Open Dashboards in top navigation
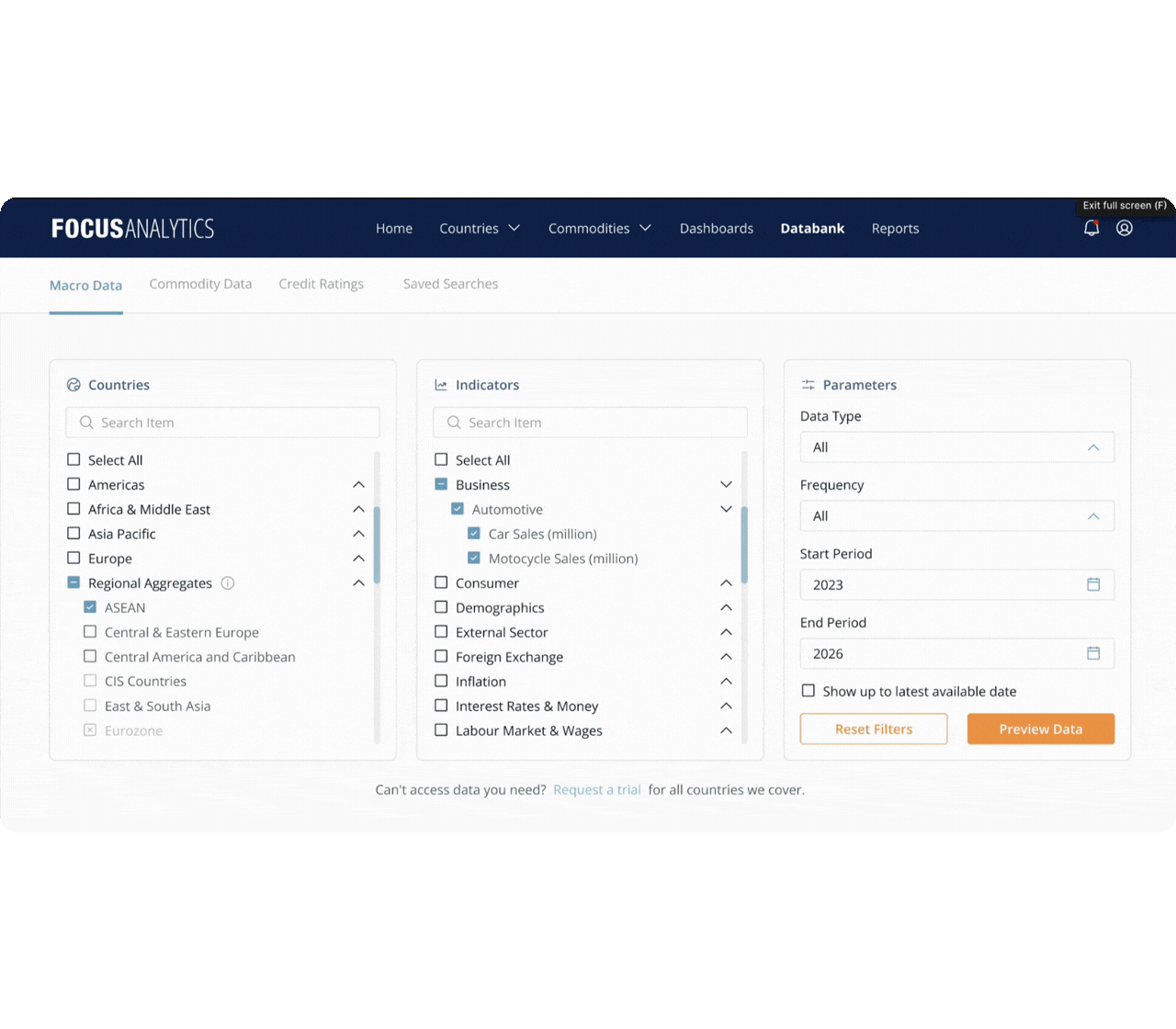 coord(717,228)
